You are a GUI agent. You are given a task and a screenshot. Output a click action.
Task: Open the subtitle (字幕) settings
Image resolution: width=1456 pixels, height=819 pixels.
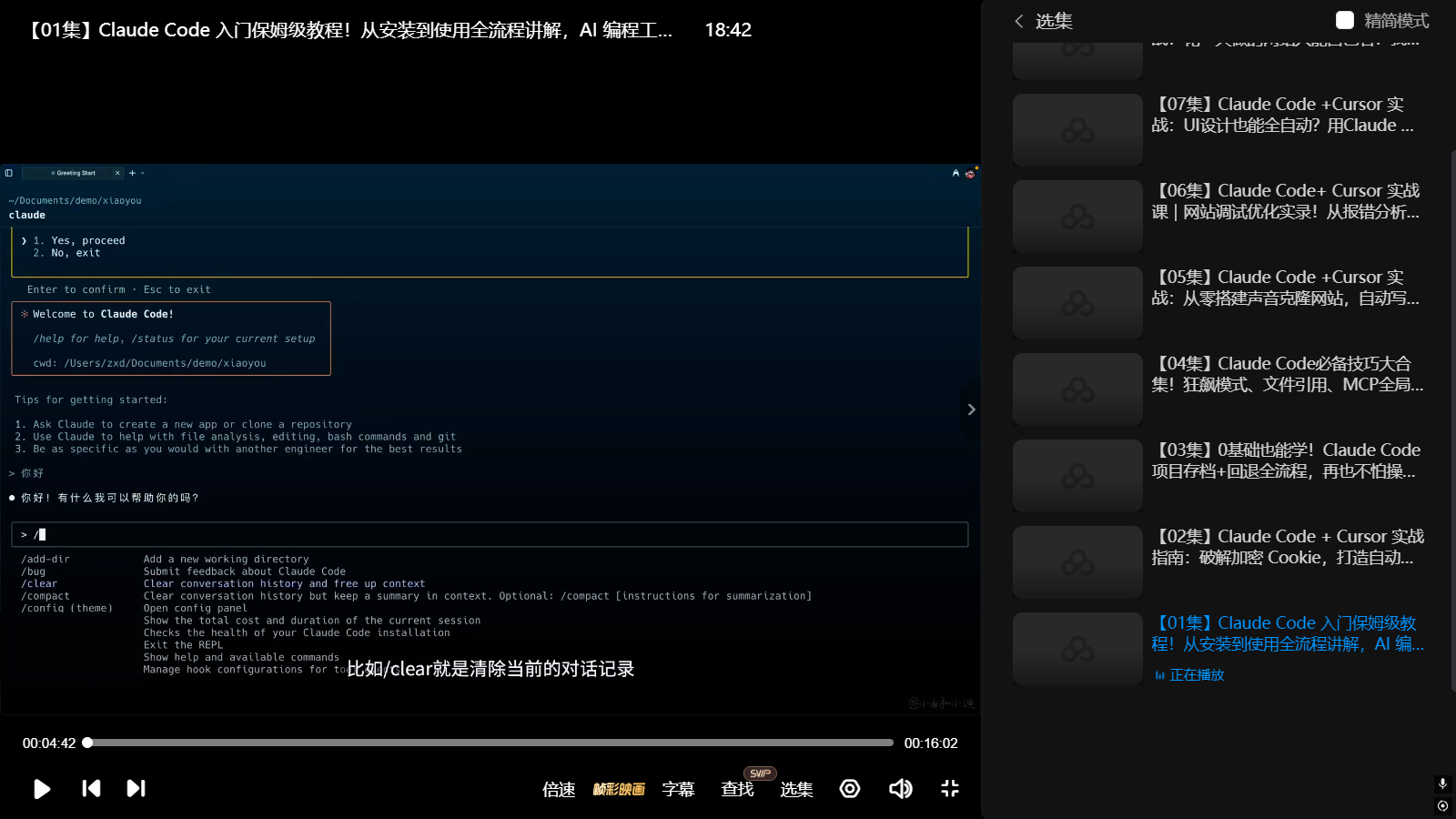click(x=678, y=789)
